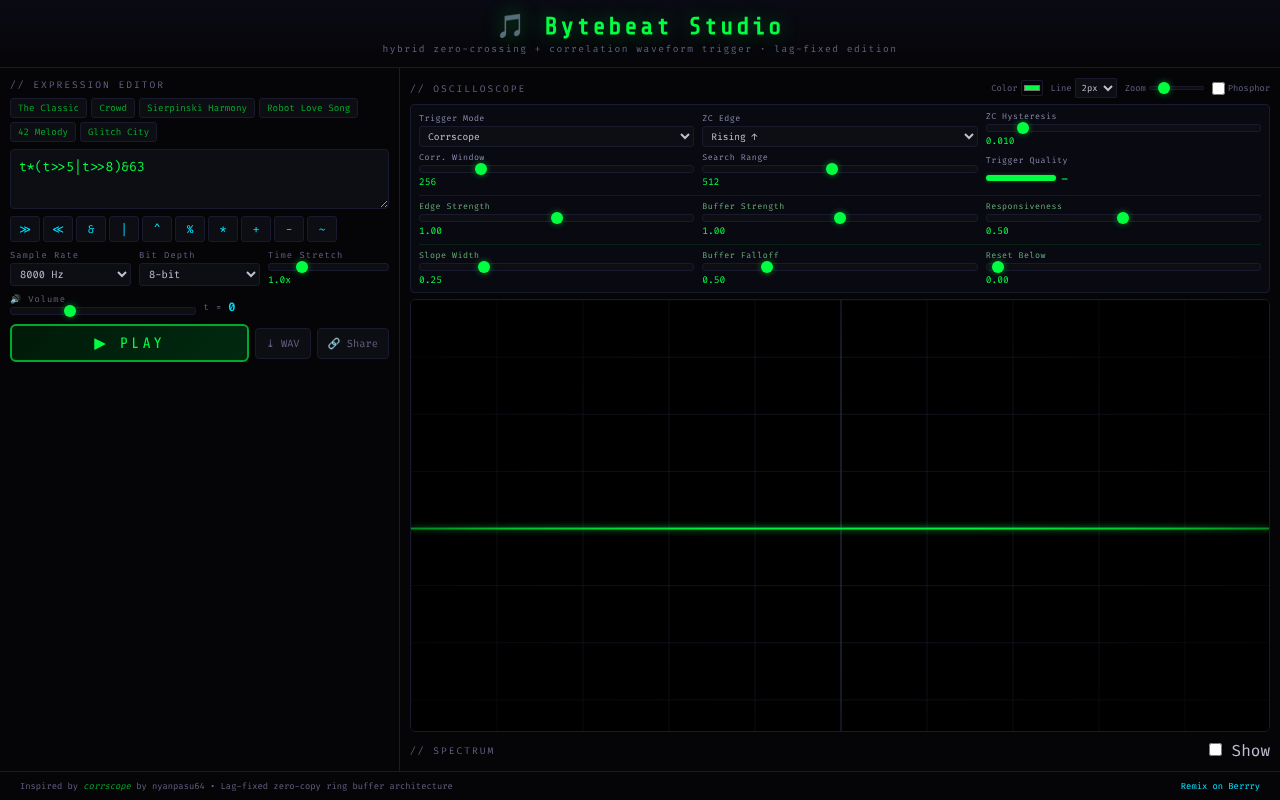The height and width of the screenshot is (800, 1280).
Task: Adjust the Responsiveness slider
Action: coord(1123,218)
